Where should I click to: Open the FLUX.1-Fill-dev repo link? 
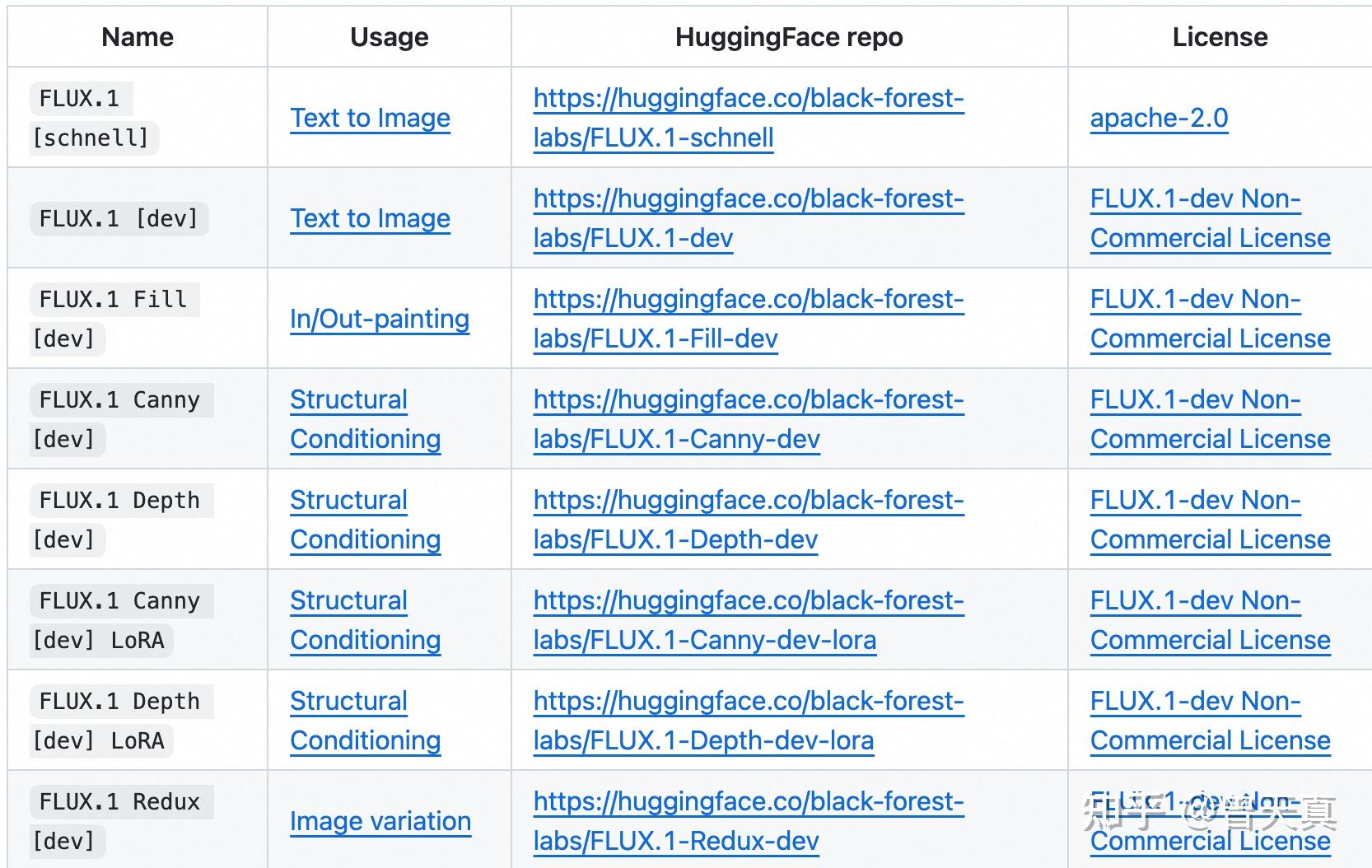tap(748, 300)
